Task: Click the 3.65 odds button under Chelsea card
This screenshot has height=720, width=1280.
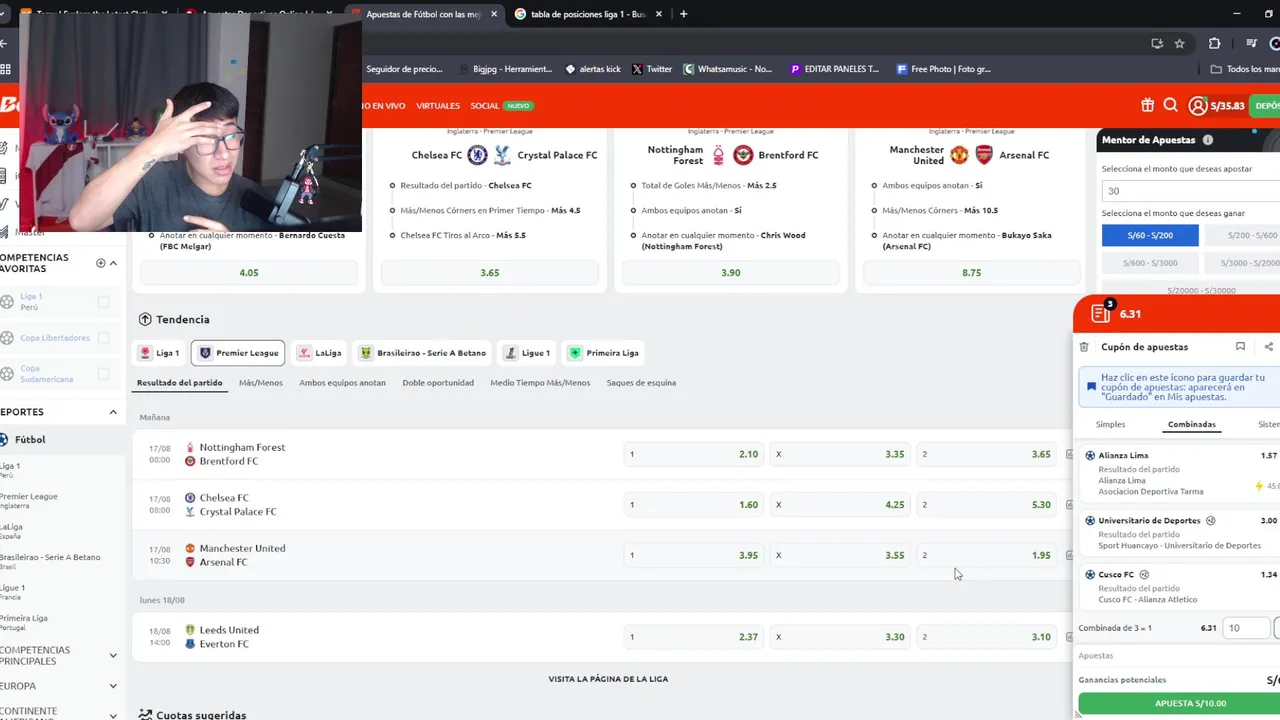Action: point(490,273)
